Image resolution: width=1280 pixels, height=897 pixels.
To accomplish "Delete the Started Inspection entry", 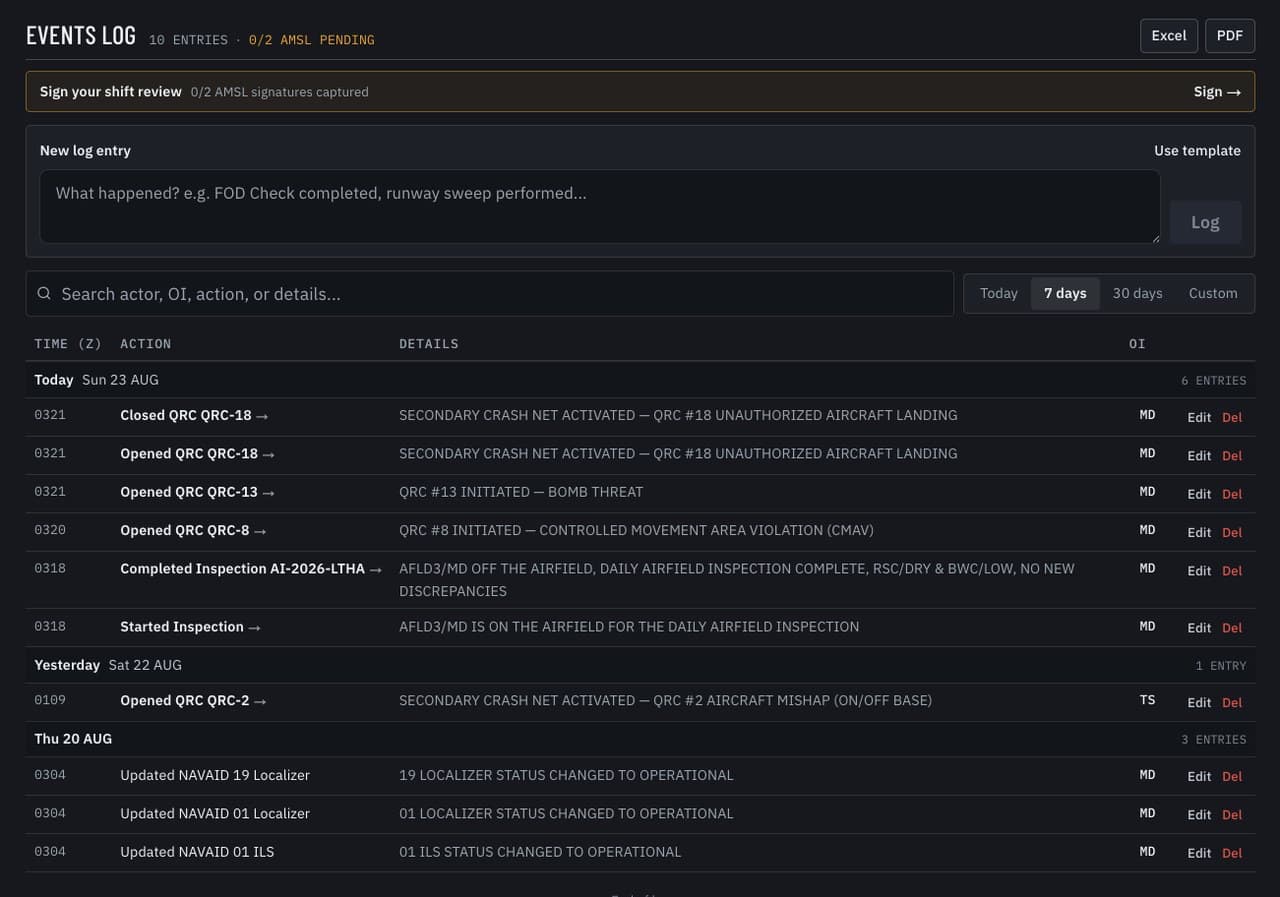I will coord(1232,628).
